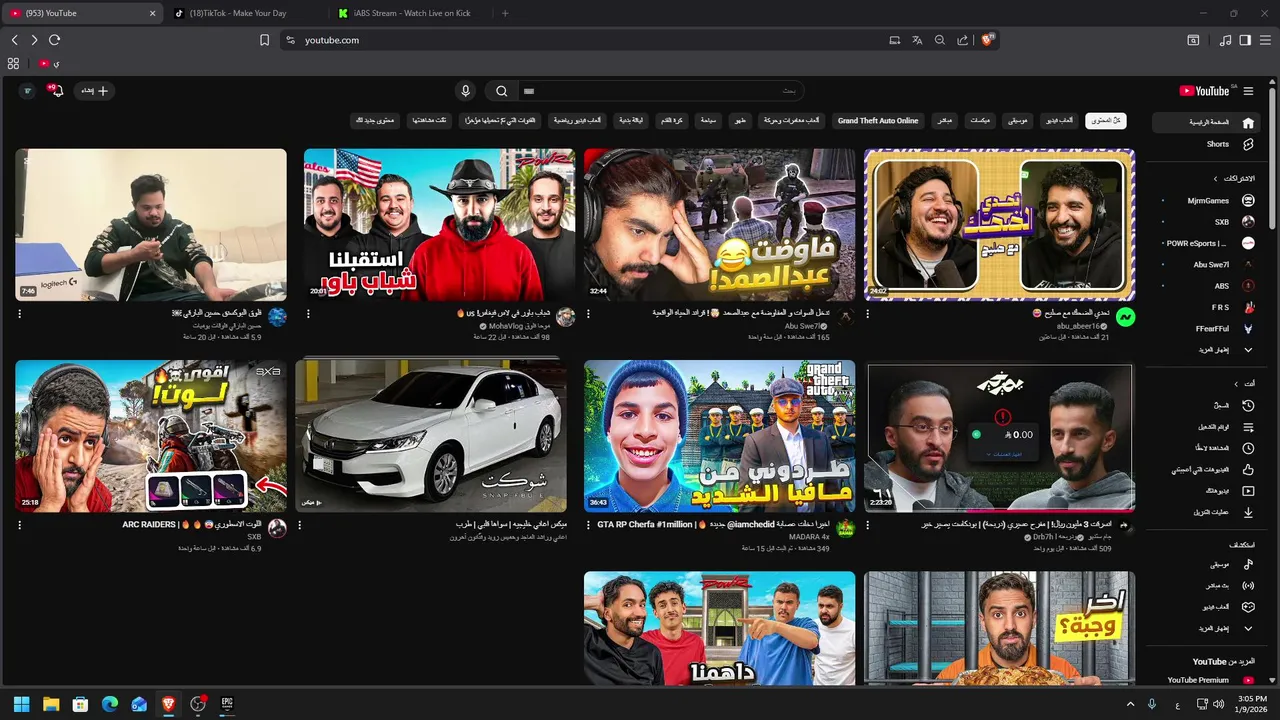
Task: Close the YouTube browser tab
Action: click(x=153, y=13)
